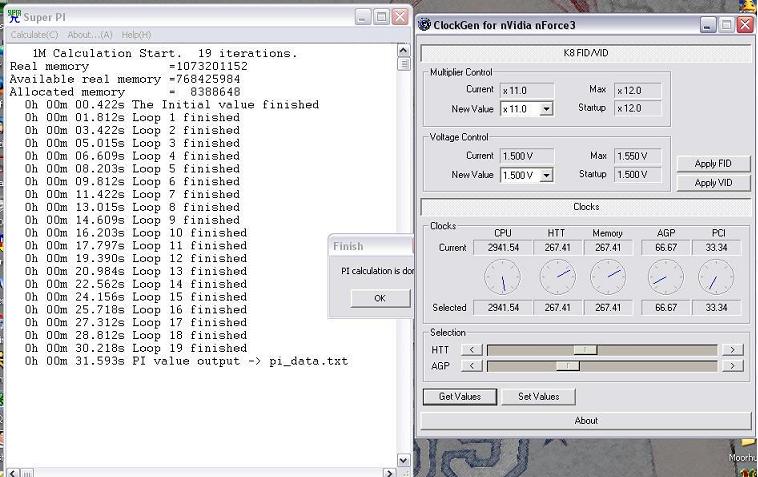This screenshot has width=758, height=477.
Task: Close the Super PI window
Action: pyautogui.click(x=400, y=17)
